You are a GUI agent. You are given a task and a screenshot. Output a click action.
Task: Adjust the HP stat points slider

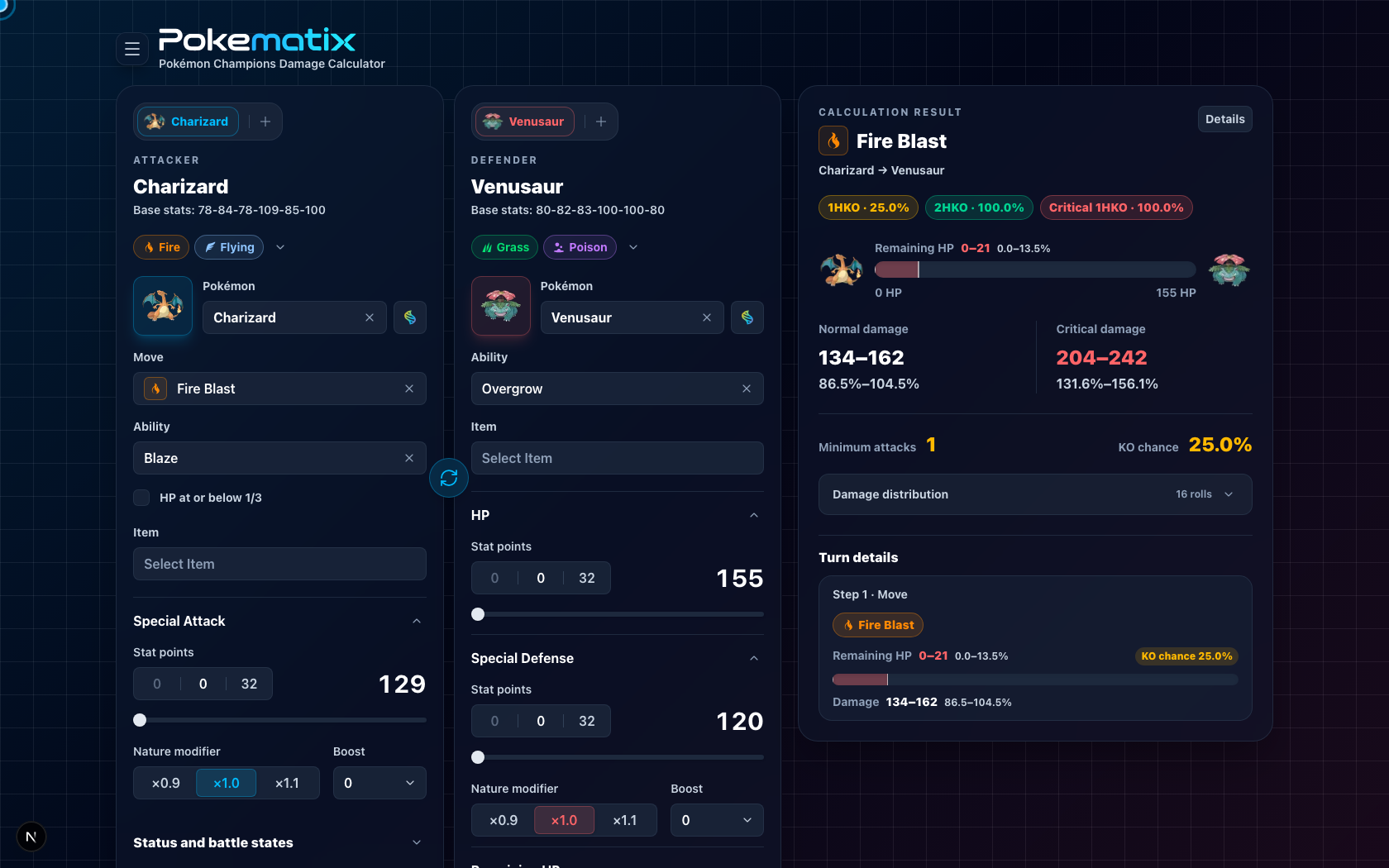click(618, 614)
